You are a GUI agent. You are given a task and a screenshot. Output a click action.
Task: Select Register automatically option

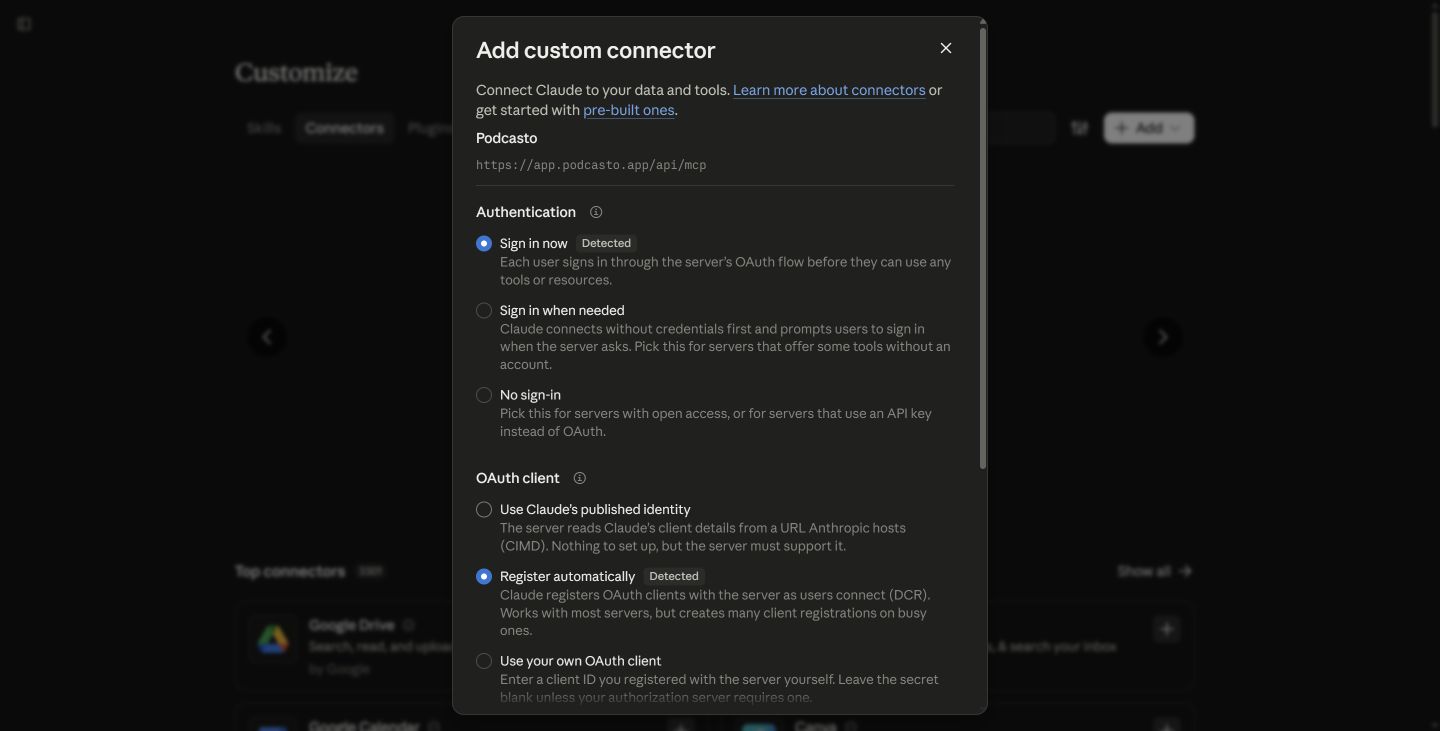click(484, 576)
